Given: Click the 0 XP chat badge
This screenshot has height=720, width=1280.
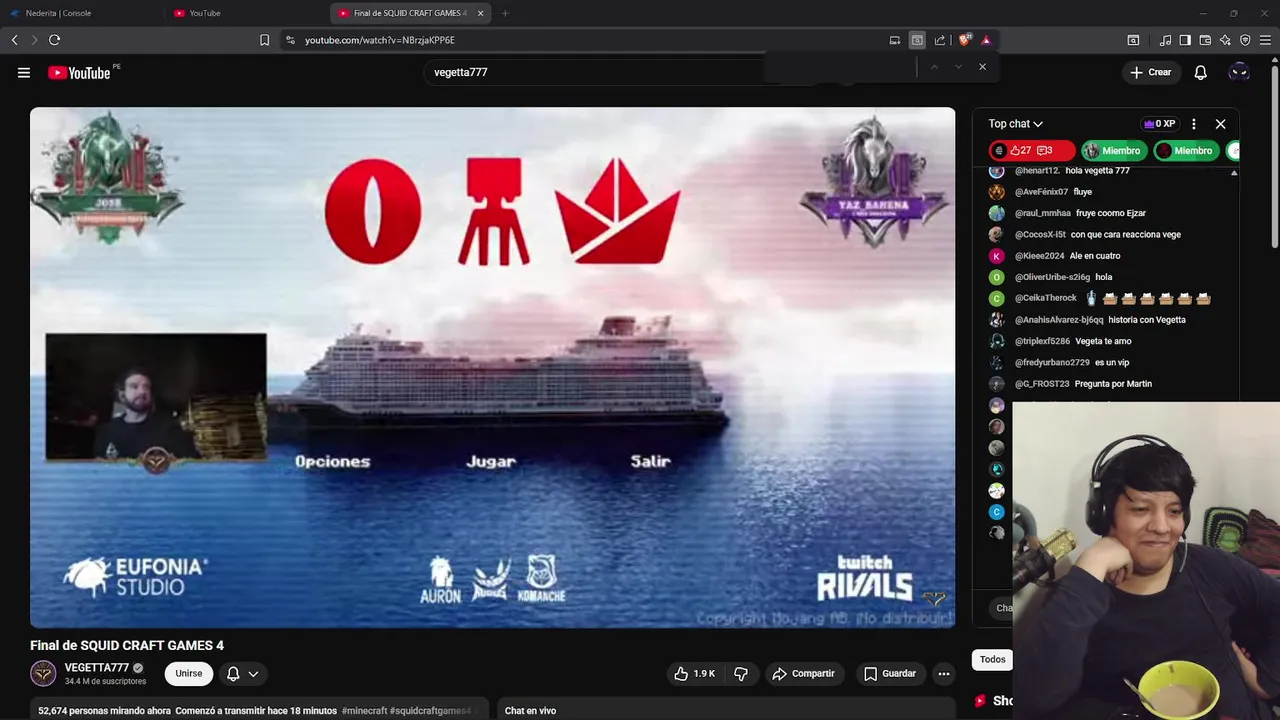Looking at the screenshot, I should tap(1159, 124).
